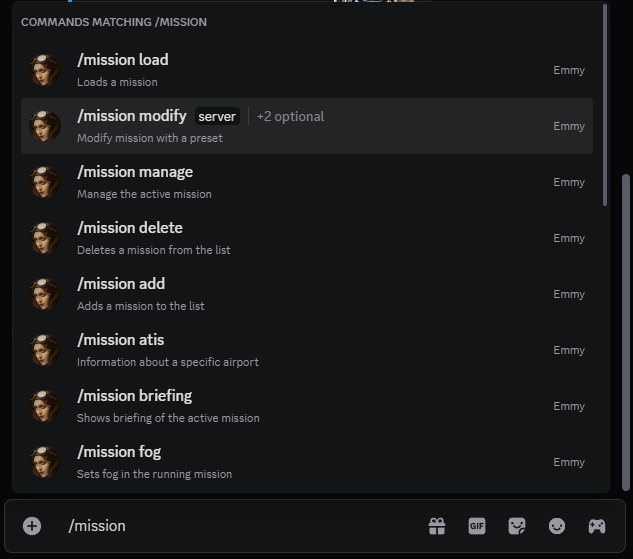Viewport: 633px width, 559px height.
Task: Select the /mission modify command
Action: point(132,116)
